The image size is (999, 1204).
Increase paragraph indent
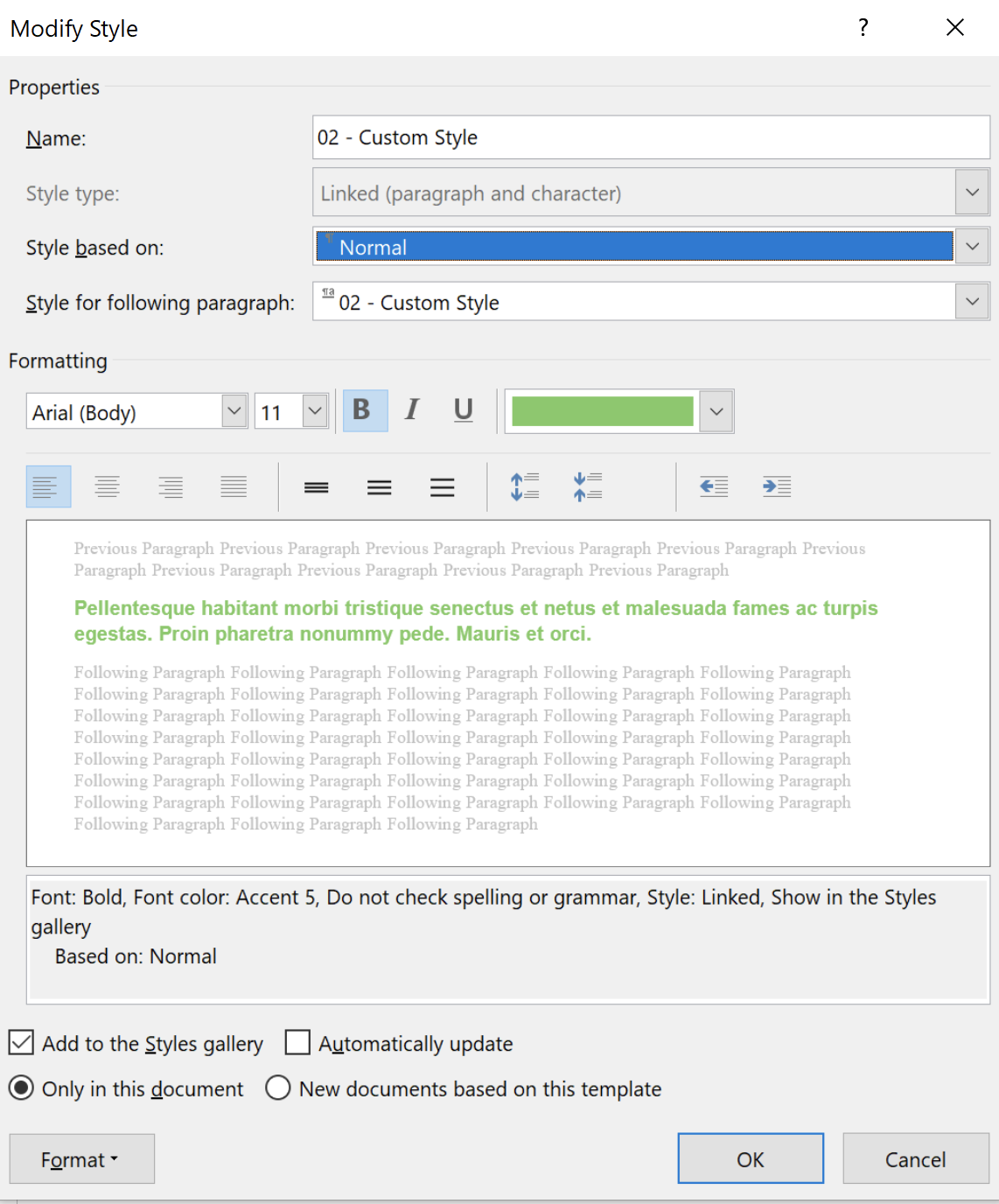coord(777,487)
